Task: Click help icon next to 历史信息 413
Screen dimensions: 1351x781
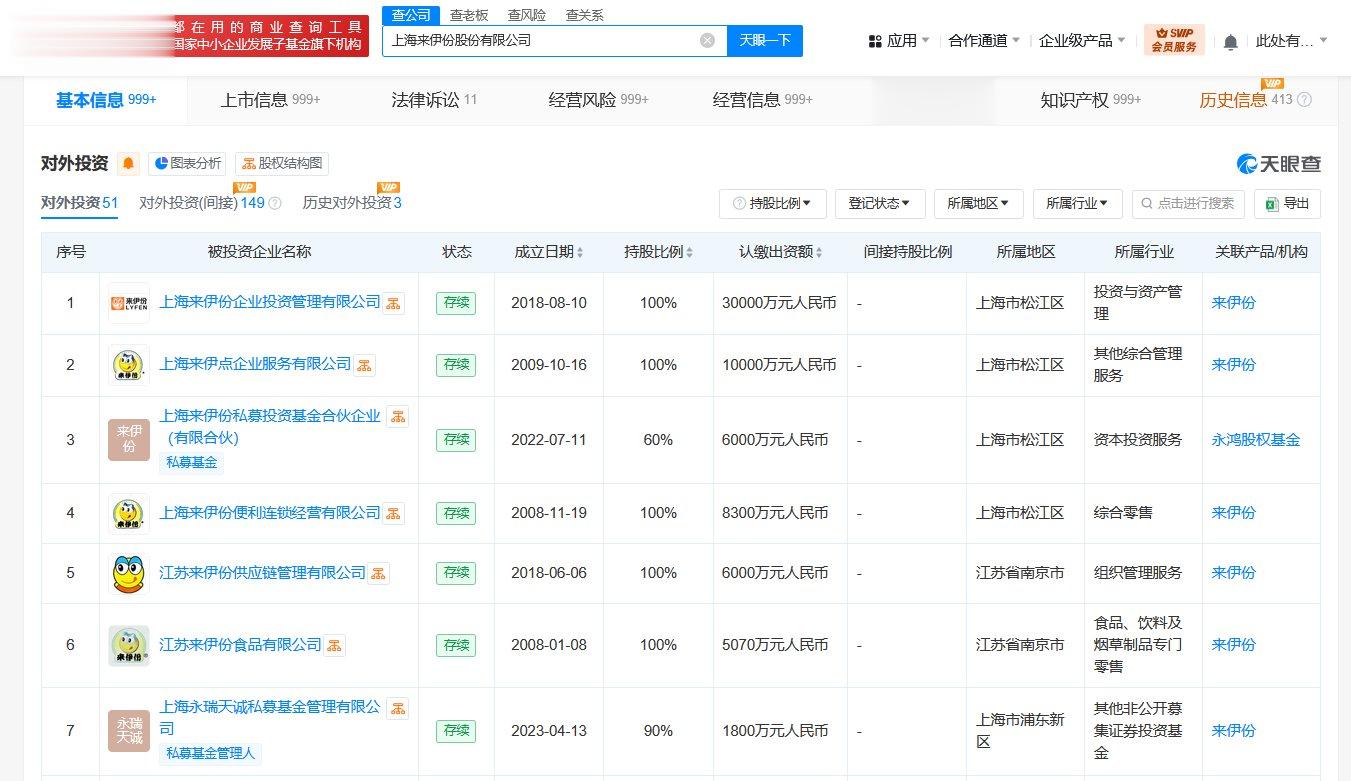Action: [1304, 100]
